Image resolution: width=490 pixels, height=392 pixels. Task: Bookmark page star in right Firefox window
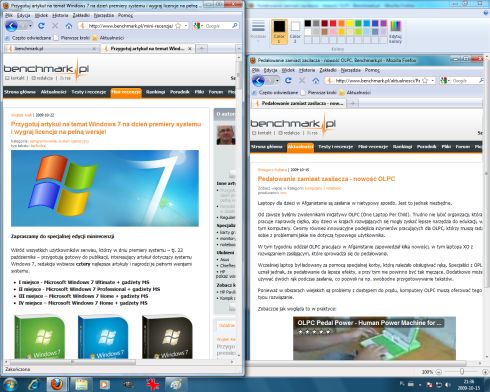pos(425,80)
